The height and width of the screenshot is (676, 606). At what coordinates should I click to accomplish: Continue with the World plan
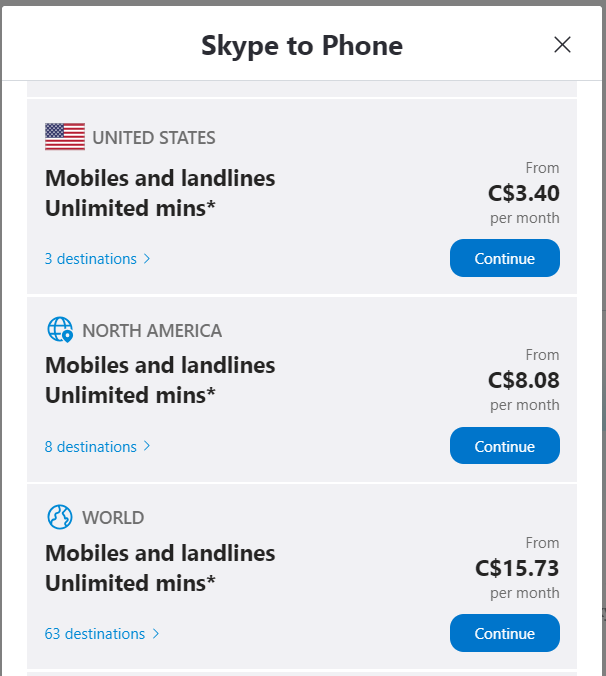504,633
